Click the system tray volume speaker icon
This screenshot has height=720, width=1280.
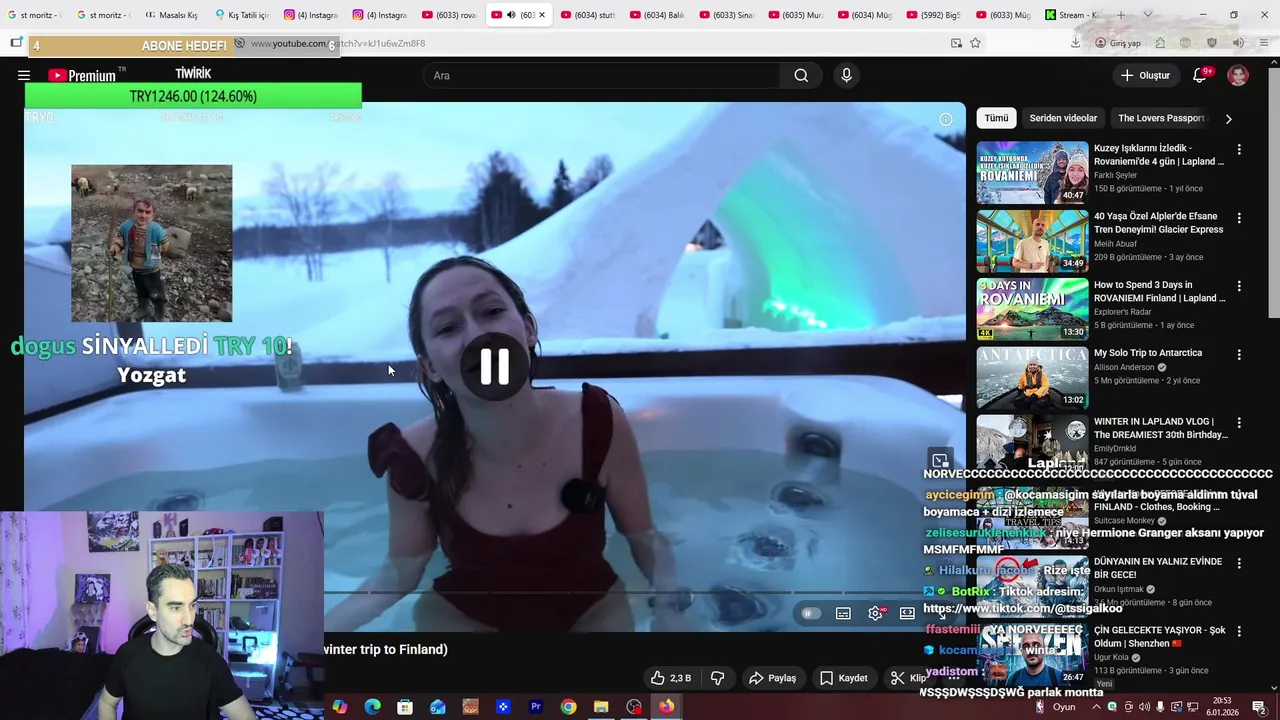(1144, 707)
